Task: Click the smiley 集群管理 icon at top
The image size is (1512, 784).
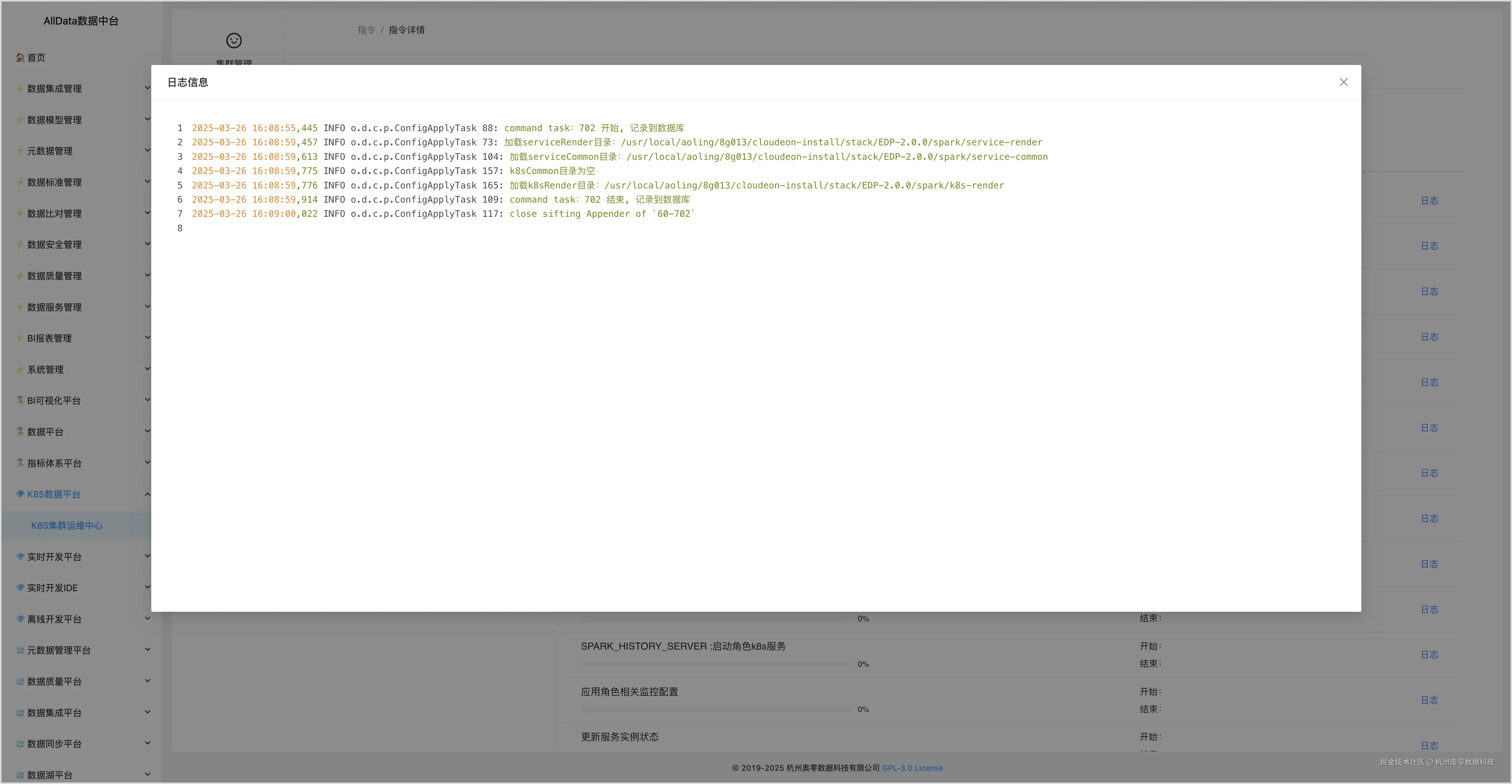Action: point(234,40)
